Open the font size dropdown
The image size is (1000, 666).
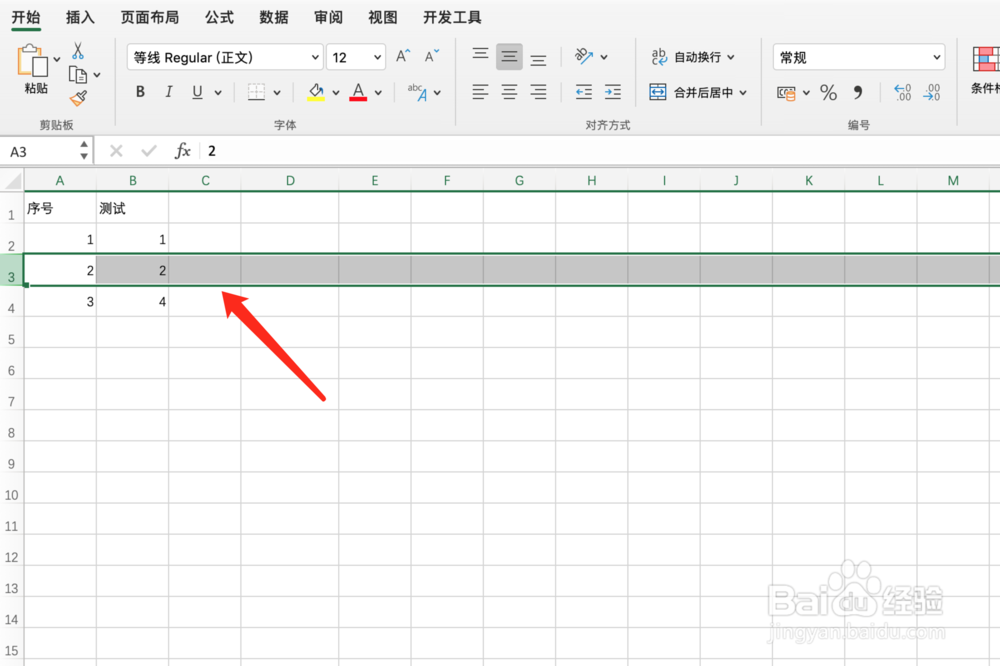(379, 57)
